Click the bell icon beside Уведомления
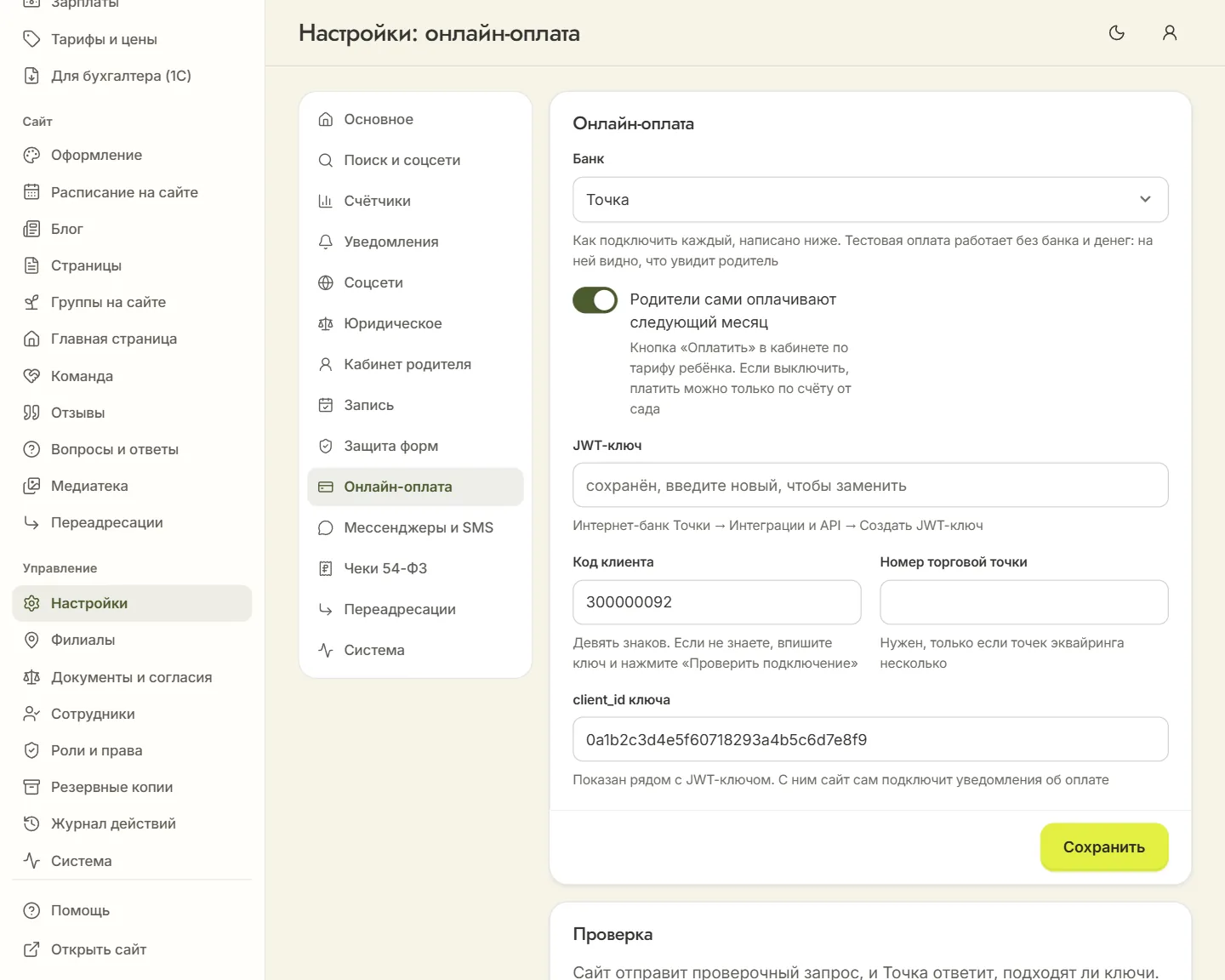This screenshot has width=1225, height=980. point(325,242)
